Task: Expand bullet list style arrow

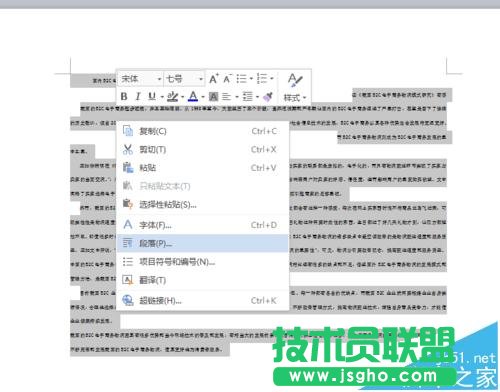Action: [251, 79]
